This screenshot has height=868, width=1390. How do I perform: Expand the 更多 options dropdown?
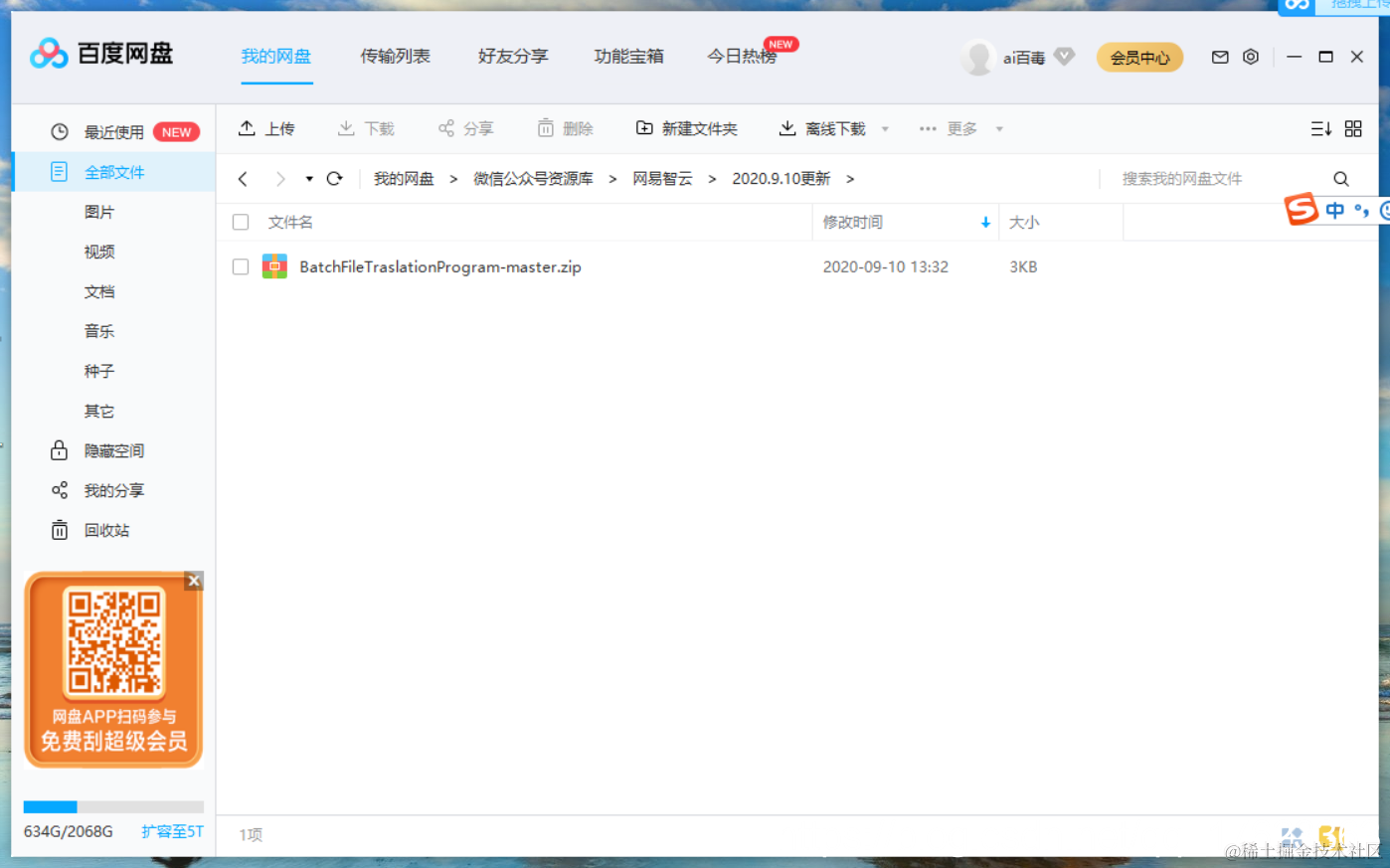pos(999,128)
